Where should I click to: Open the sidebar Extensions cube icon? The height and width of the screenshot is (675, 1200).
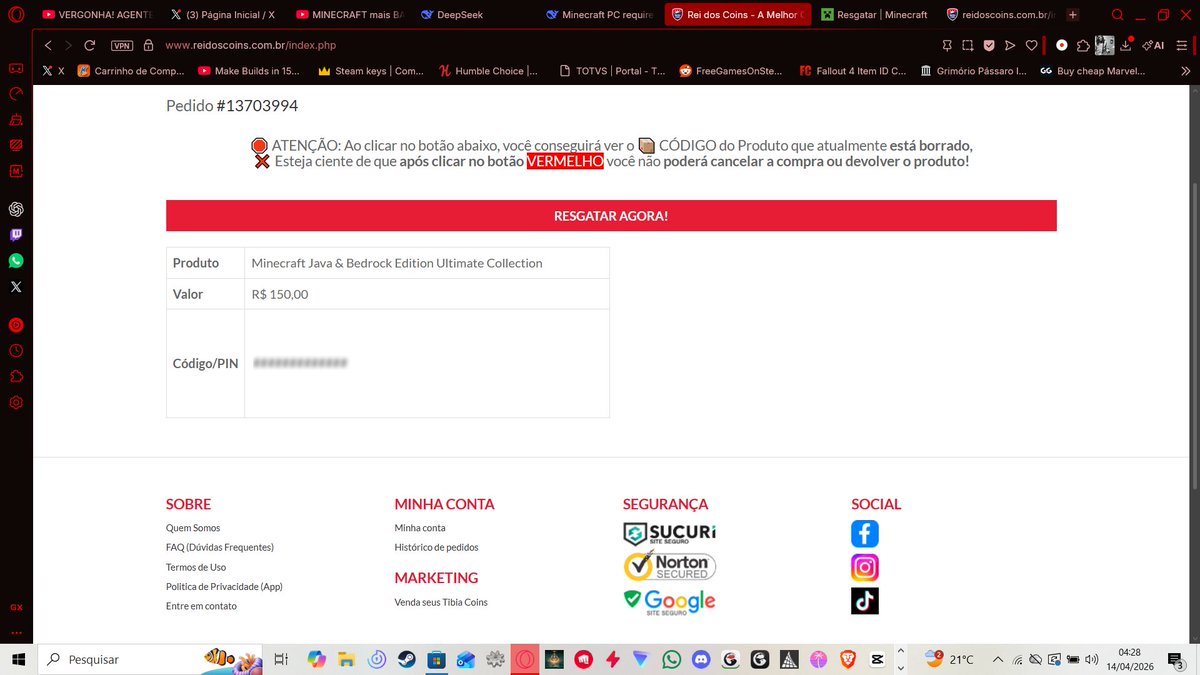click(x=16, y=377)
